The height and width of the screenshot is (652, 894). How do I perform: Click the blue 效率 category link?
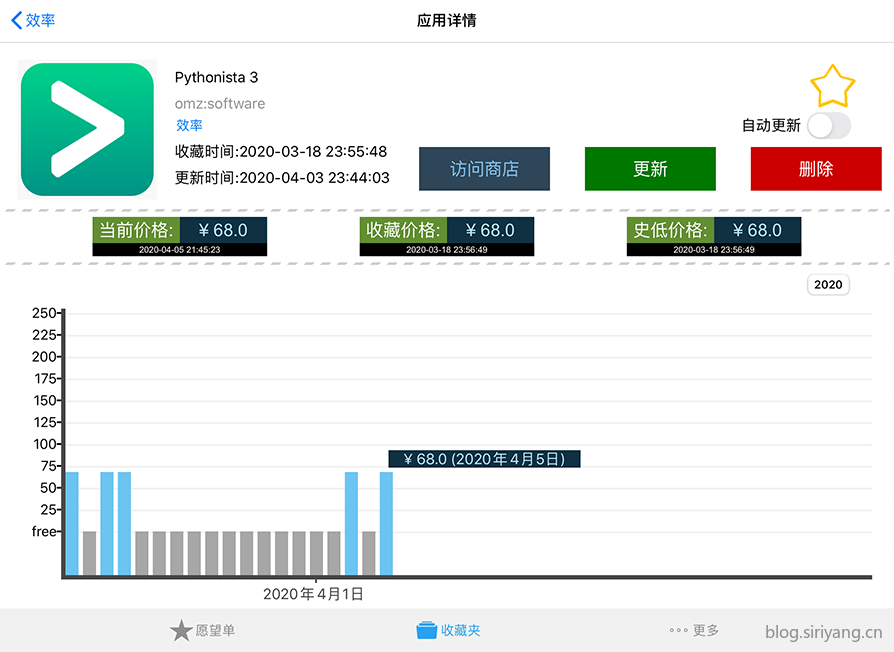click(x=189, y=125)
